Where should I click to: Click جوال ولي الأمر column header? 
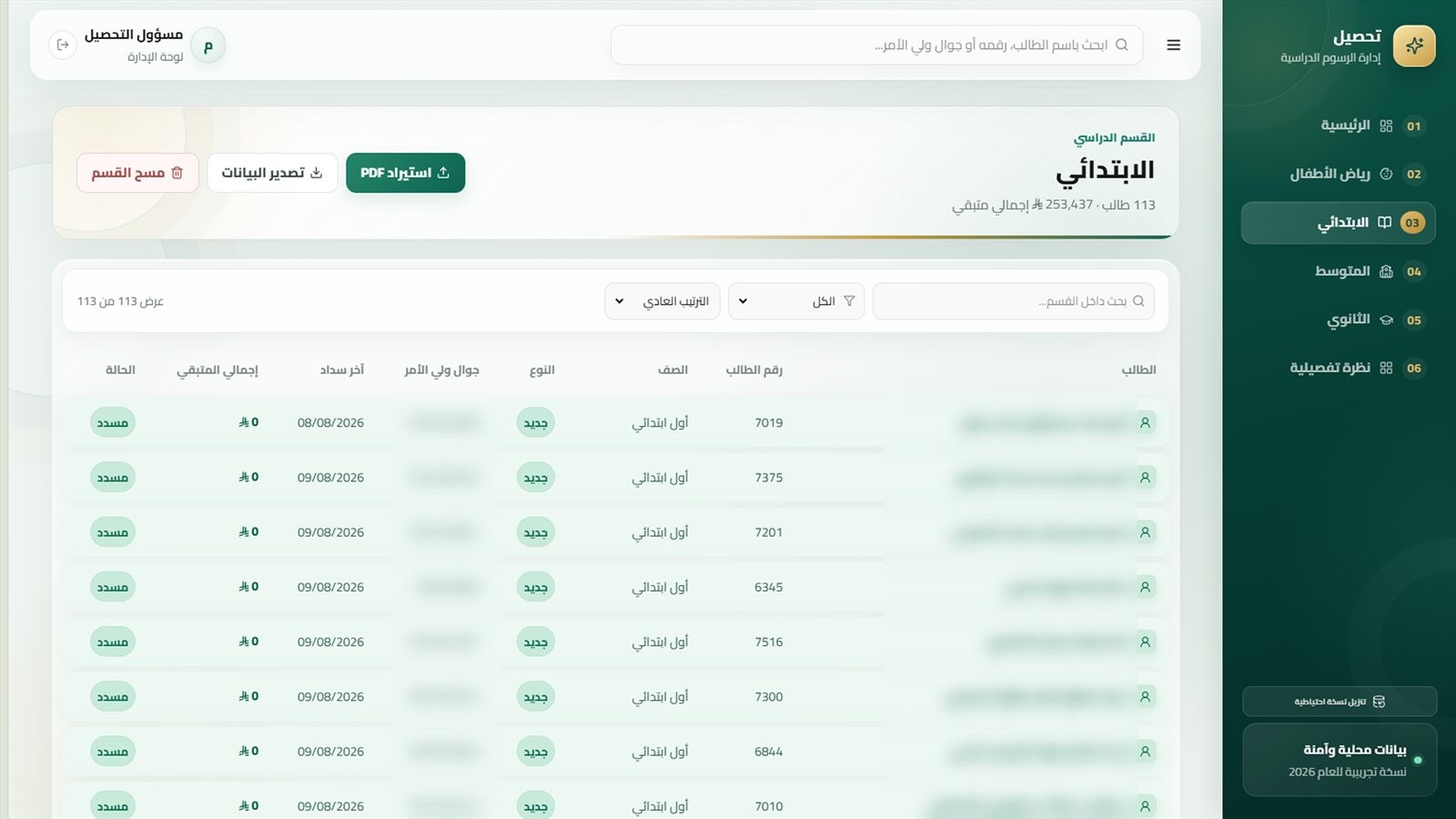pos(441,369)
